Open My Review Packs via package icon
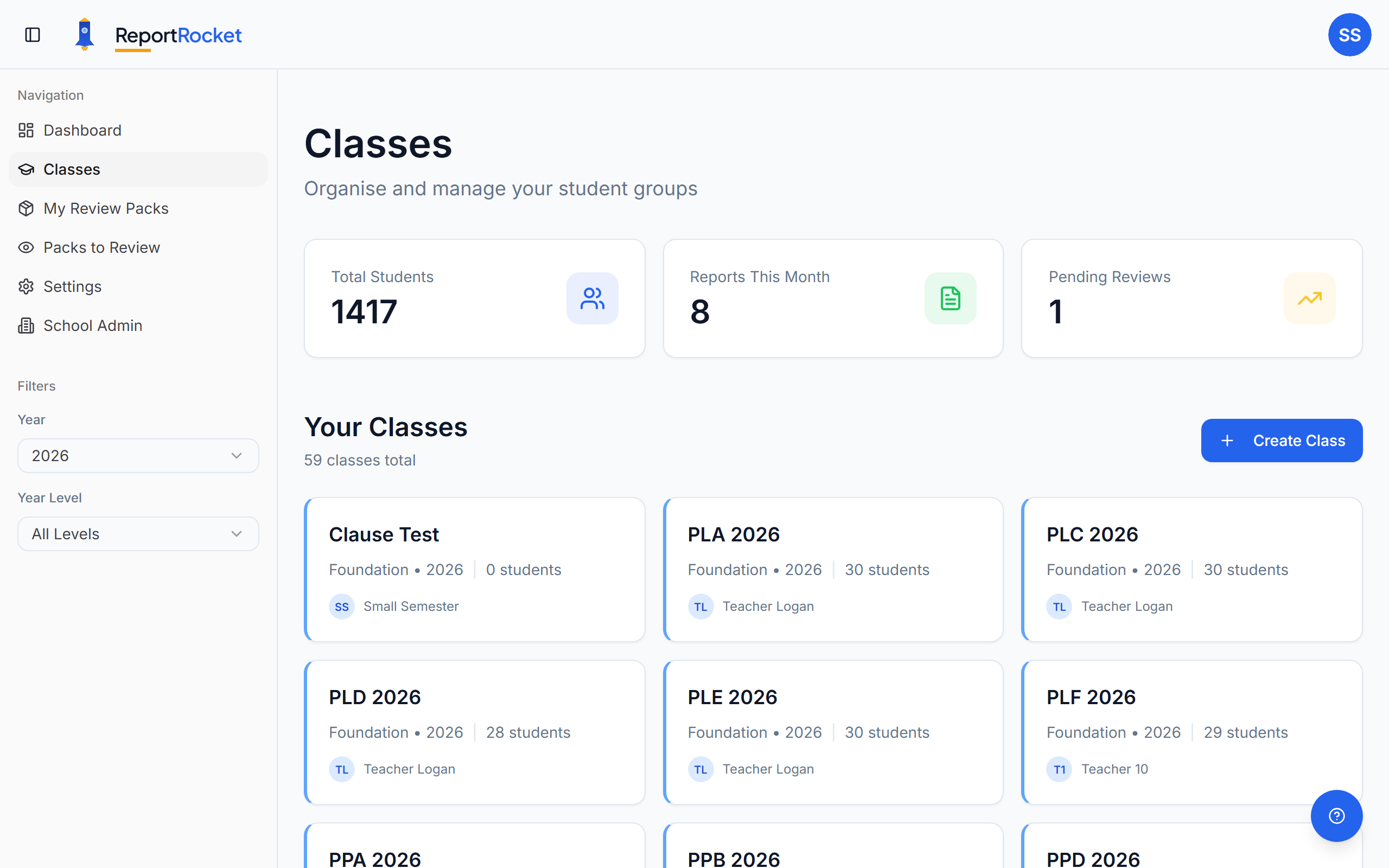The image size is (1389, 868). 26,208
